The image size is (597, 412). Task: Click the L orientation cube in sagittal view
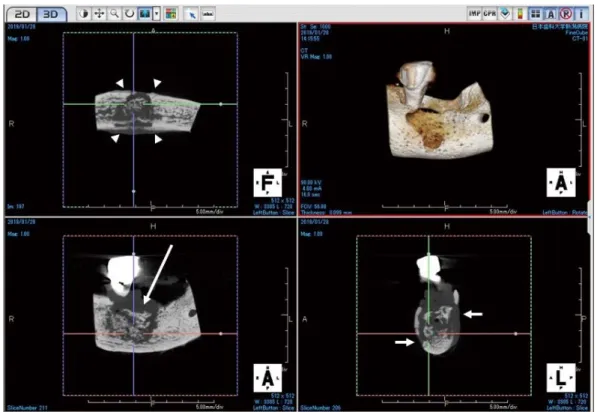[x=561, y=378]
